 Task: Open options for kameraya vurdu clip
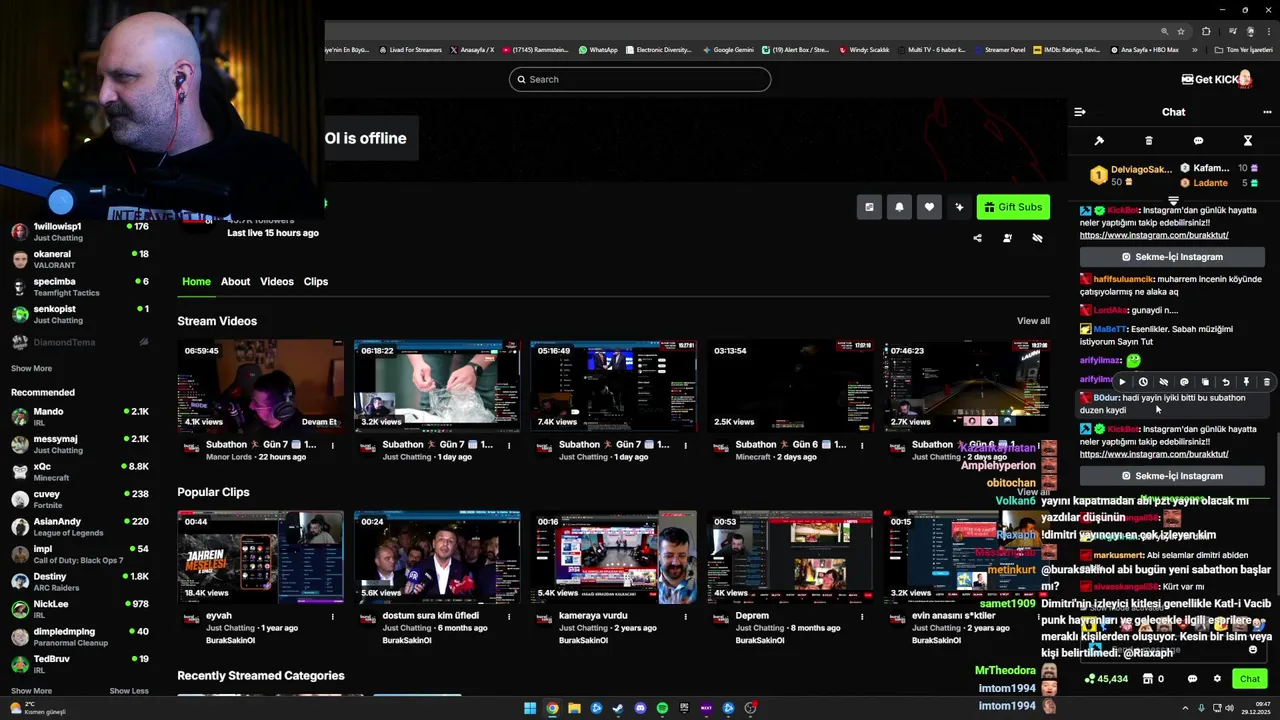pos(686,616)
